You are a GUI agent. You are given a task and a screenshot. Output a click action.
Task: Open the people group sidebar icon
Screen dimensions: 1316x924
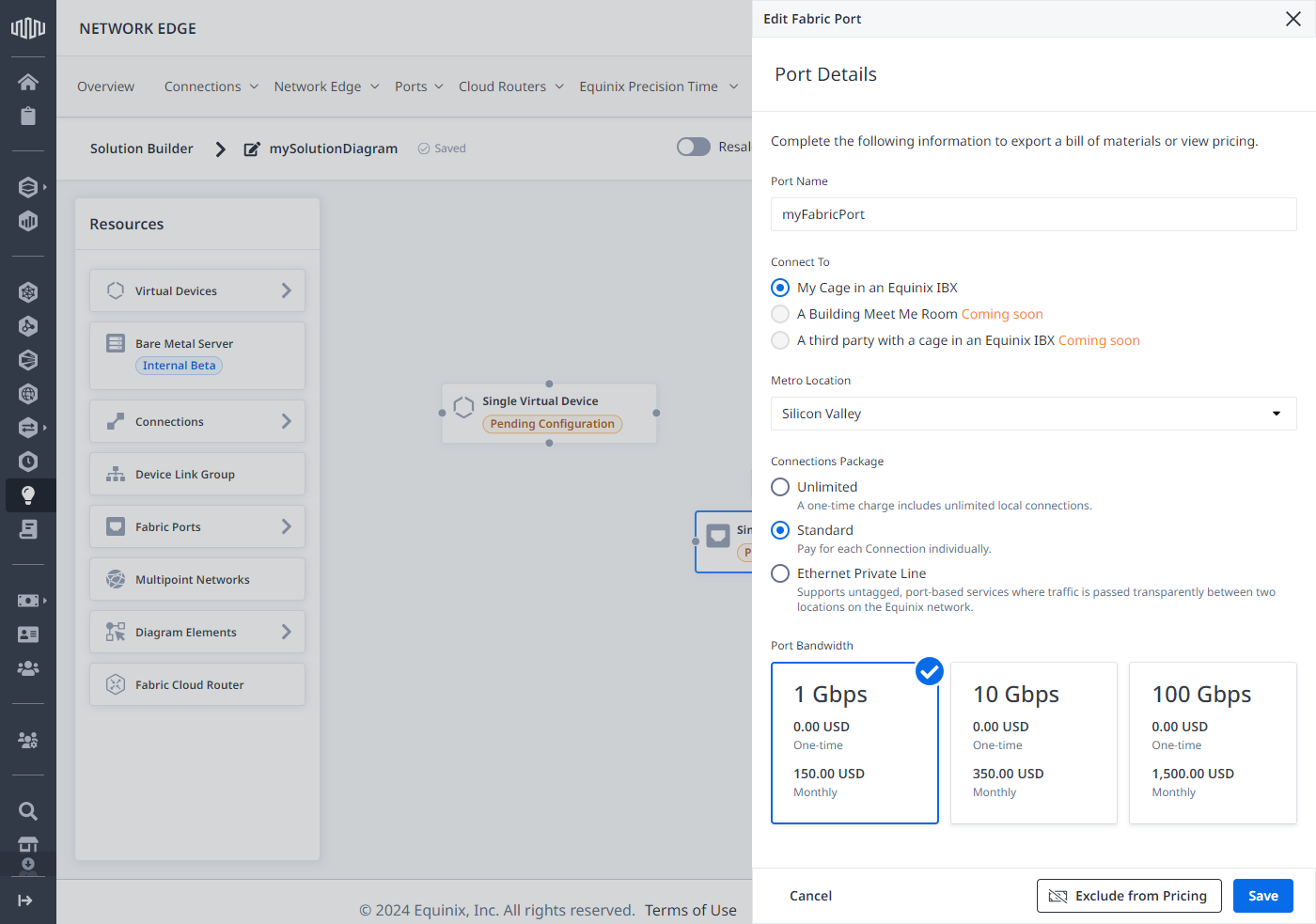click(x=28, y=668)
